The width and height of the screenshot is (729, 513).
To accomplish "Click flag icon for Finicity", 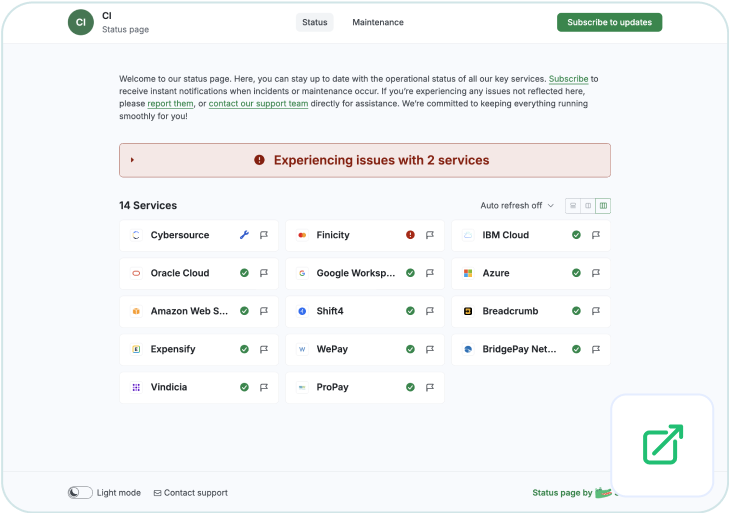I will tap(430, 235).
